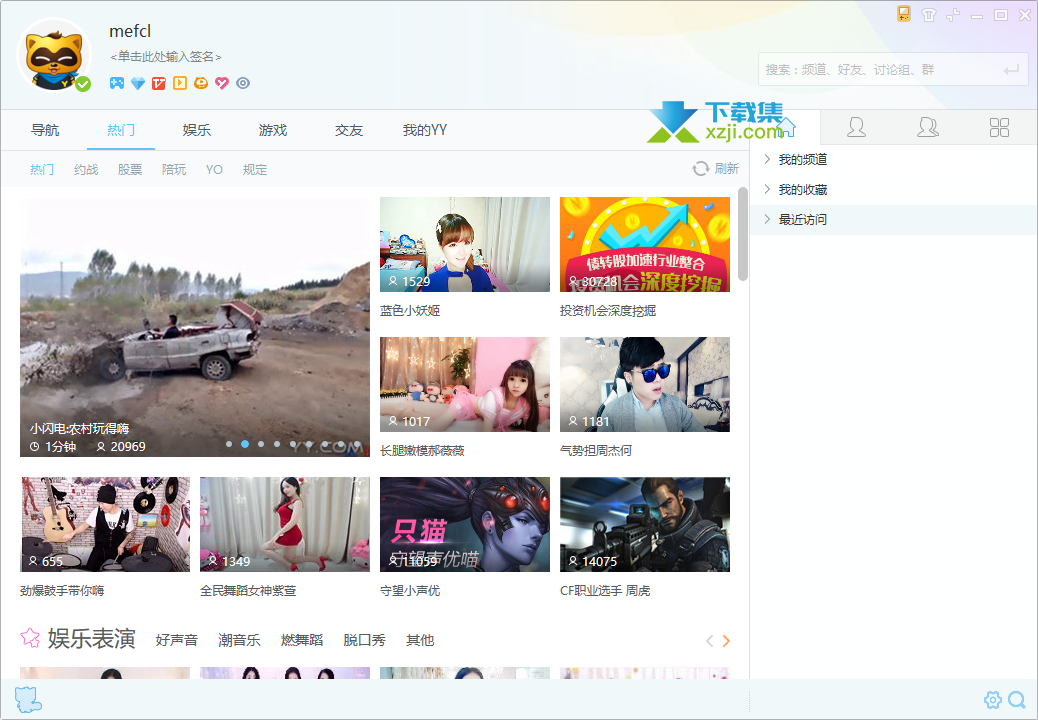Switch to the 交友 tab
Viewport: 1038px width, 720px height.
tap(349, 130)
